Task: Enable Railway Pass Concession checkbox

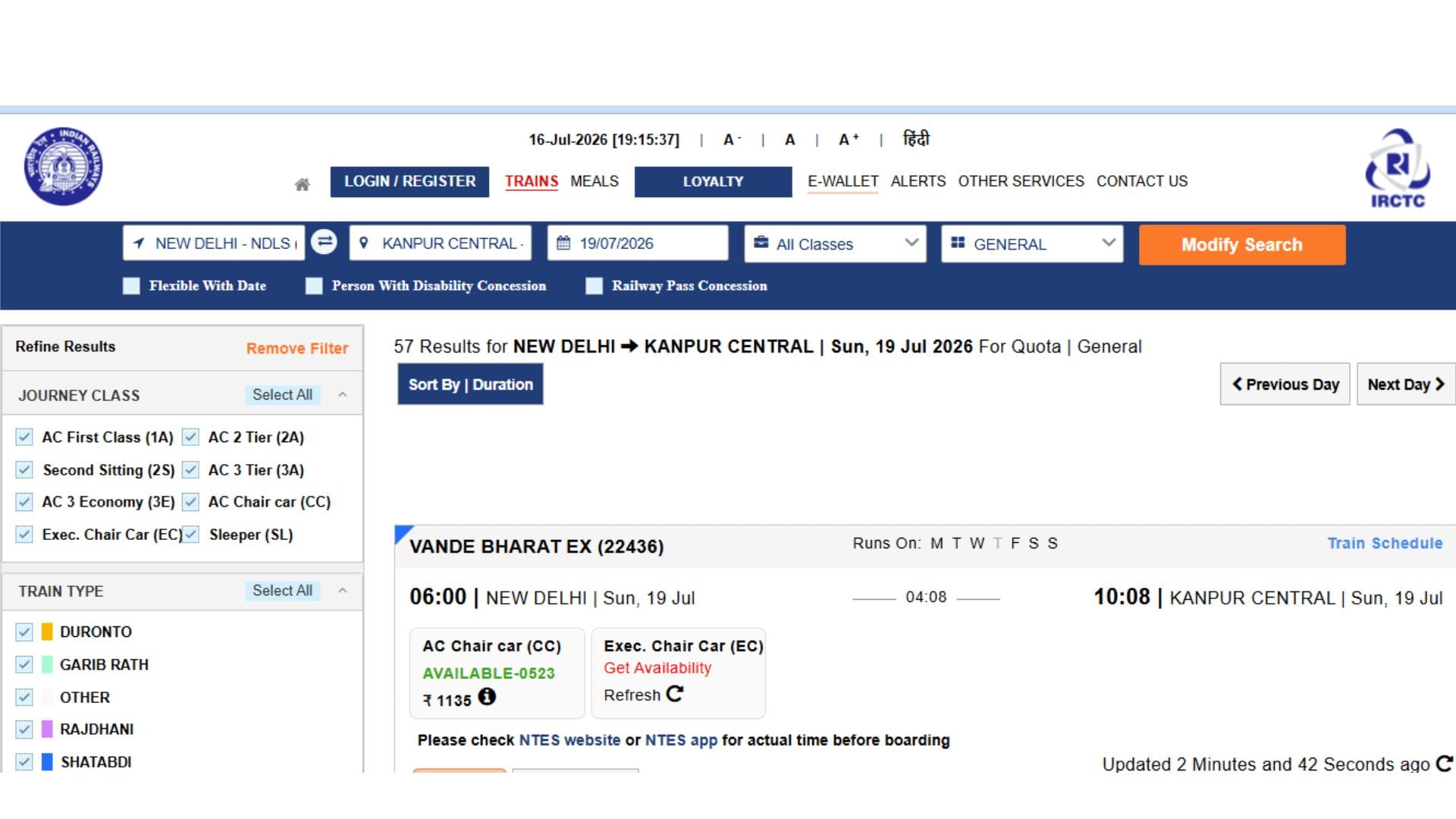Action: pyautogui.click(x=595, y=286)
